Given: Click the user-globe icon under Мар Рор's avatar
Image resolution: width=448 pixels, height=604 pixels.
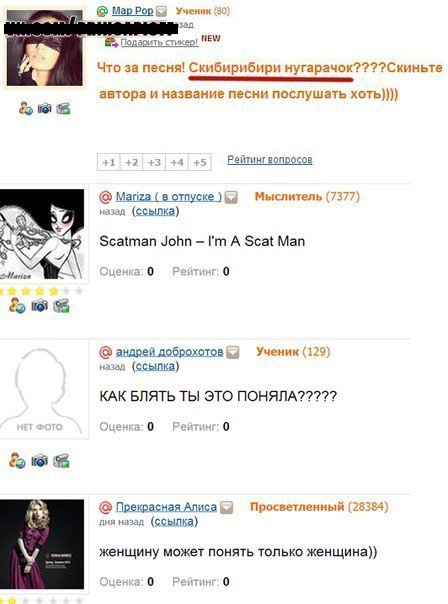Looking at the screenshot, I should pos(26,109).
